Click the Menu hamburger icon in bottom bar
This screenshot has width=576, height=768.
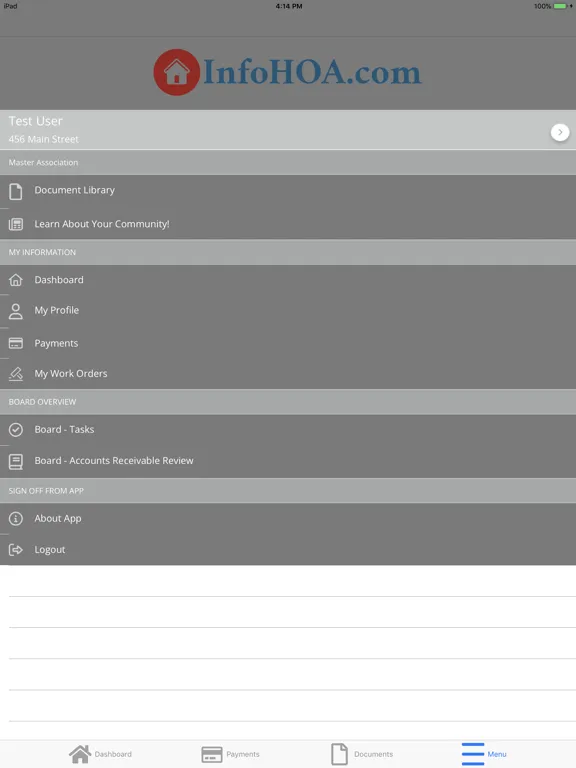pos(473,754)
